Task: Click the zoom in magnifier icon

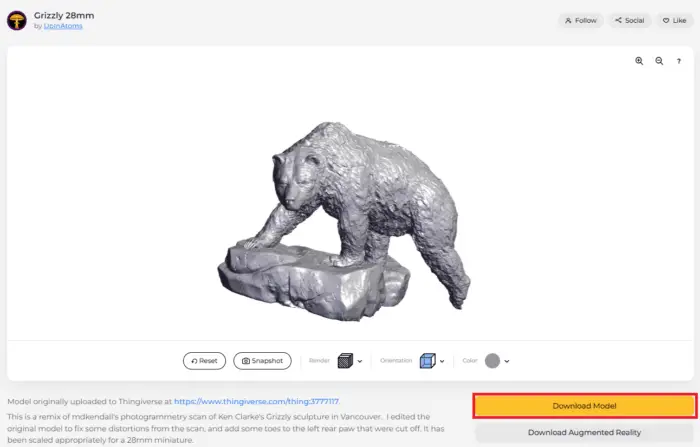Action: [x=639, y=61]
